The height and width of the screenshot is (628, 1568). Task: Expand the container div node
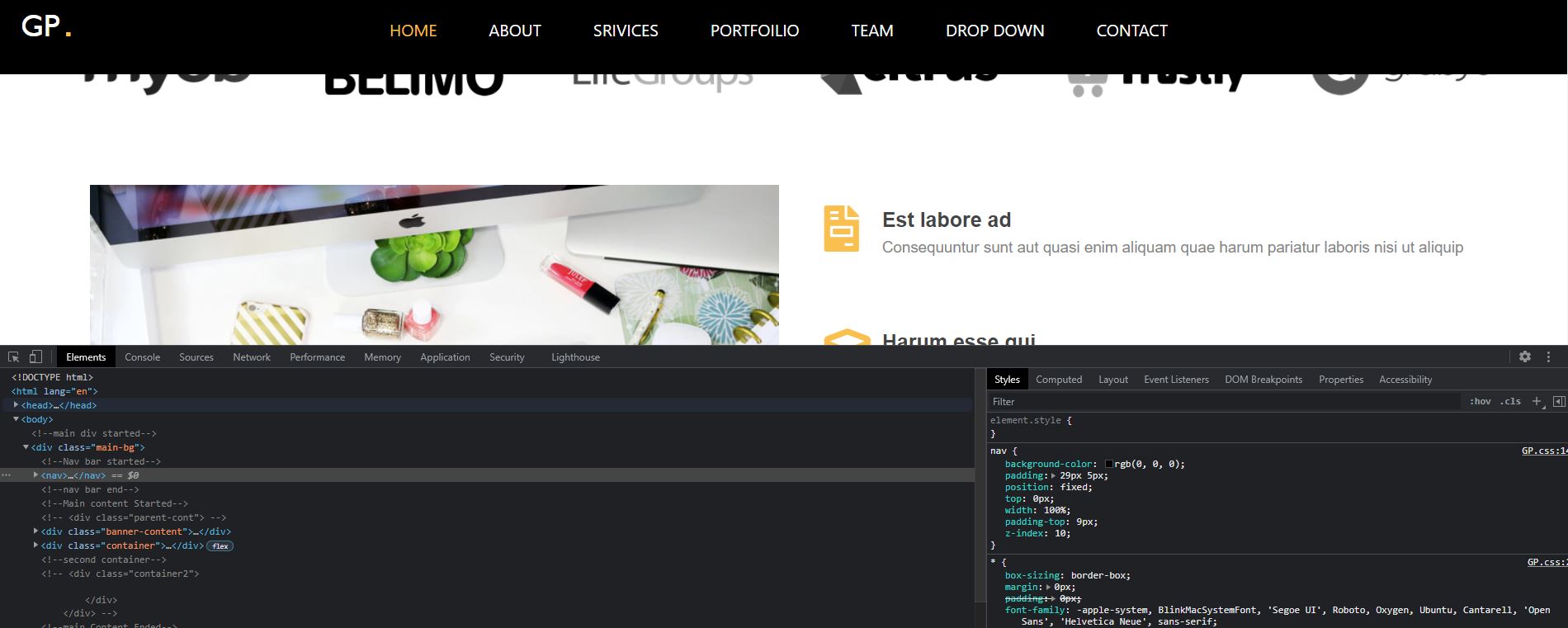pos(35,545)
